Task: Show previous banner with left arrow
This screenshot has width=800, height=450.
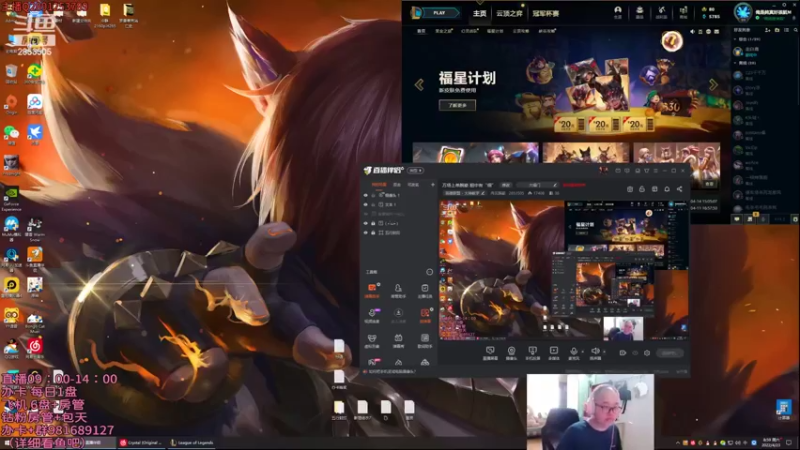Action: (419, 84)
